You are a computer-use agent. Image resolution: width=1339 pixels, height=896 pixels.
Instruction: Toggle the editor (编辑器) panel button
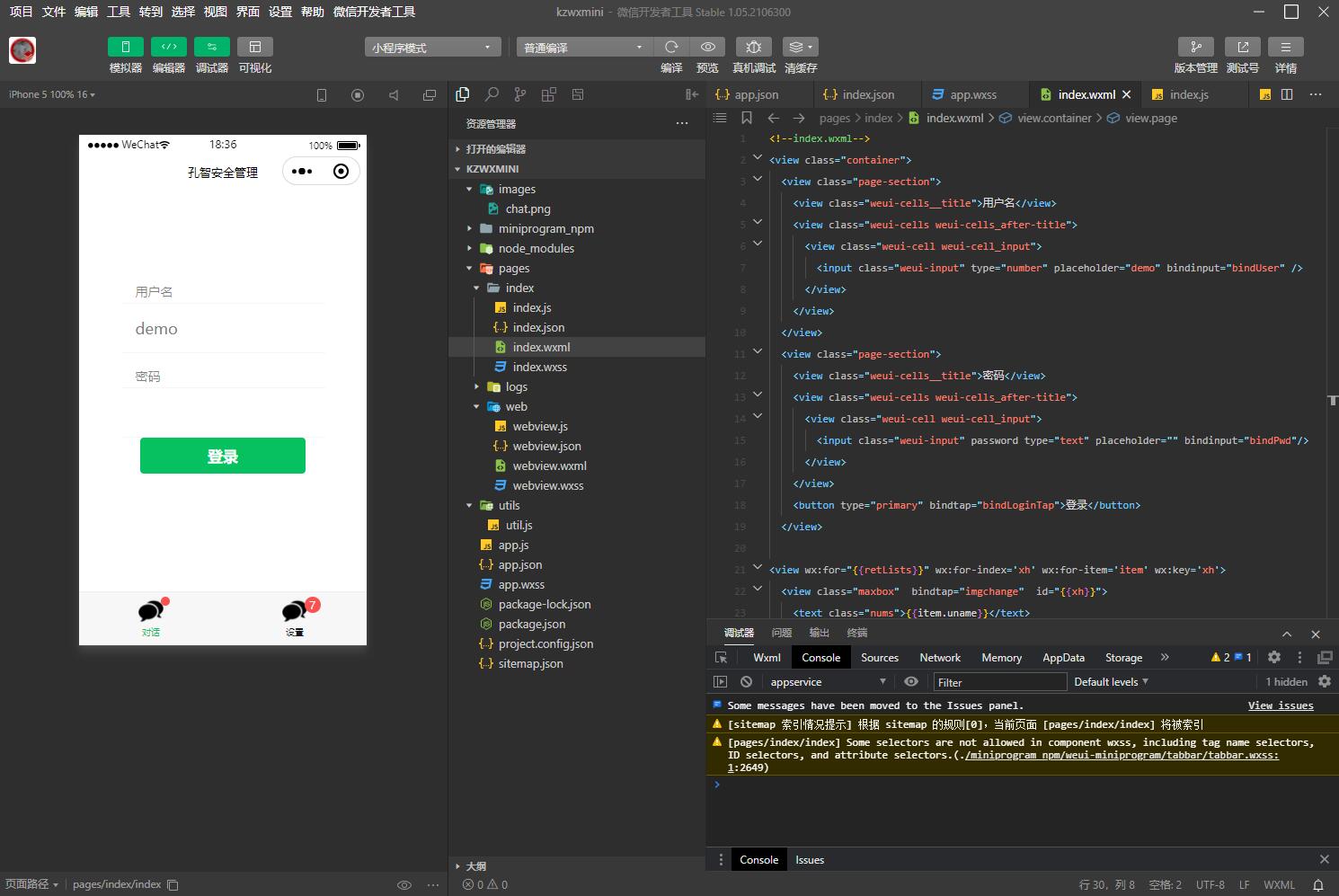(x=169, y=48)
